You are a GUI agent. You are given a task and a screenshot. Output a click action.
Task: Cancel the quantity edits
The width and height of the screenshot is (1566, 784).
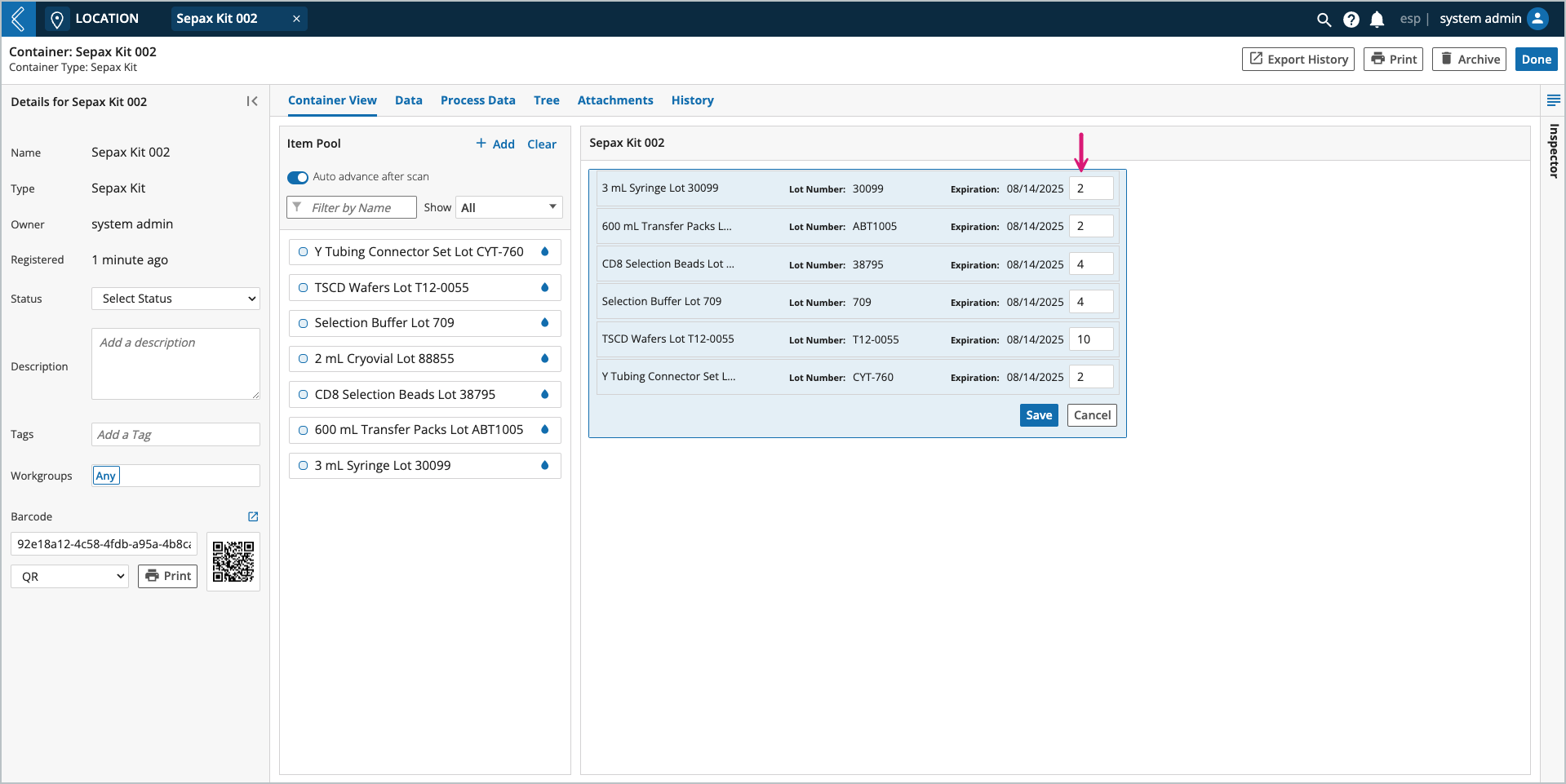coord(1092,415)
